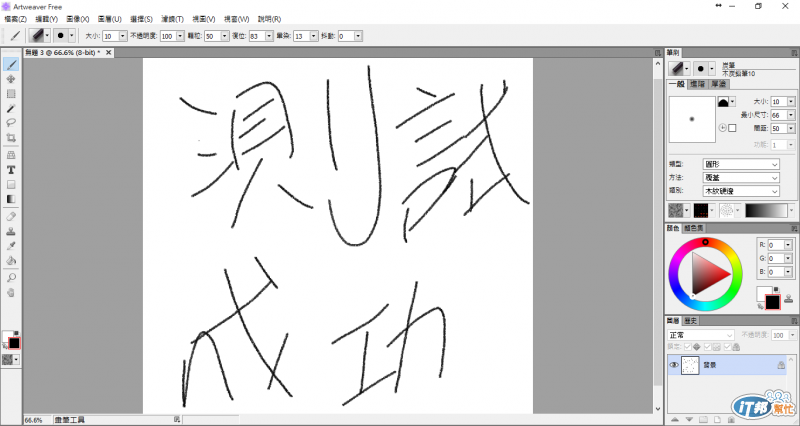
Task: Click the move layer down arrow icon
Action: (x=689, y=419)
